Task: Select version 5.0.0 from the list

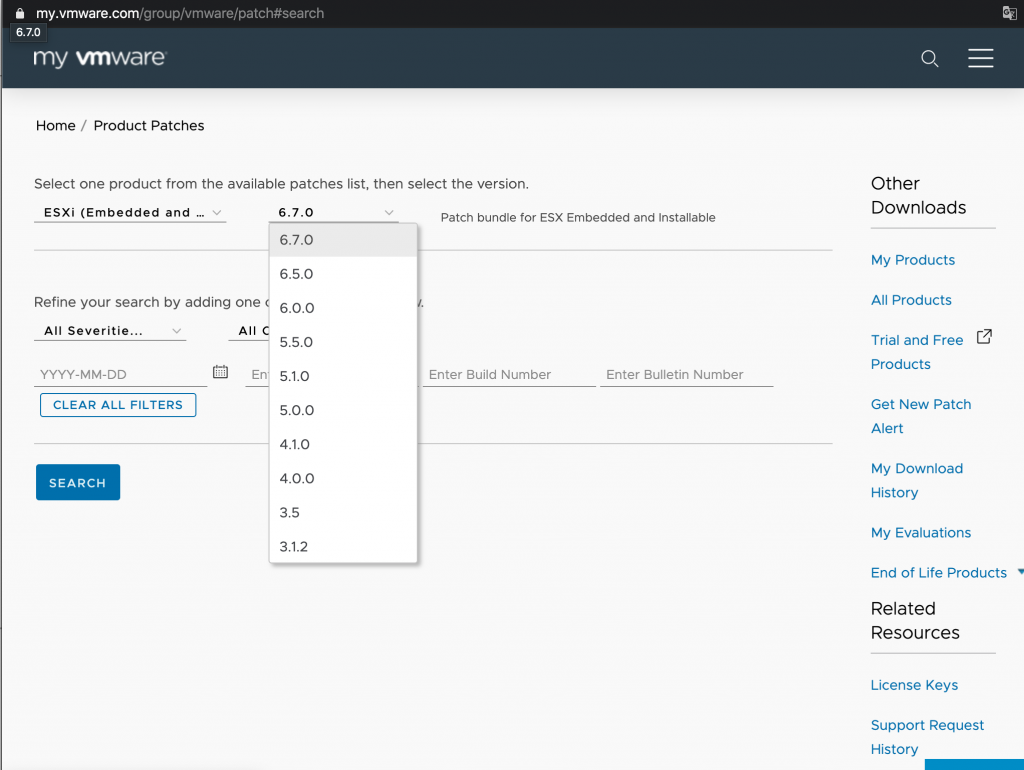Action: coord(343,410)
